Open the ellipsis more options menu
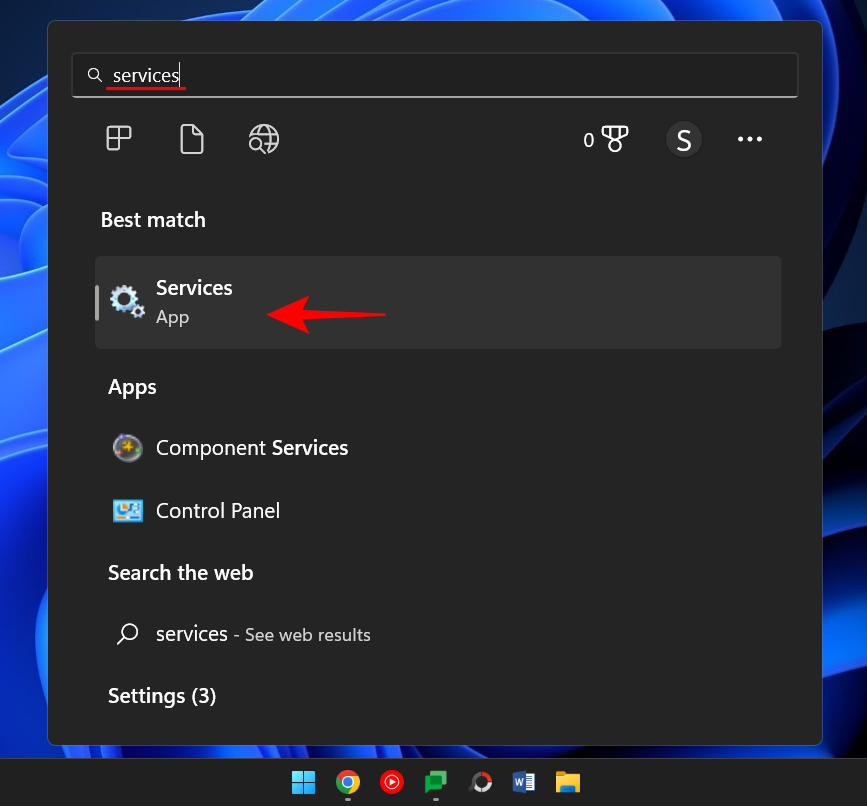Image resolution: width=867 pixels, height=806 pixels. pyautogui.click(x=750, y=139)
